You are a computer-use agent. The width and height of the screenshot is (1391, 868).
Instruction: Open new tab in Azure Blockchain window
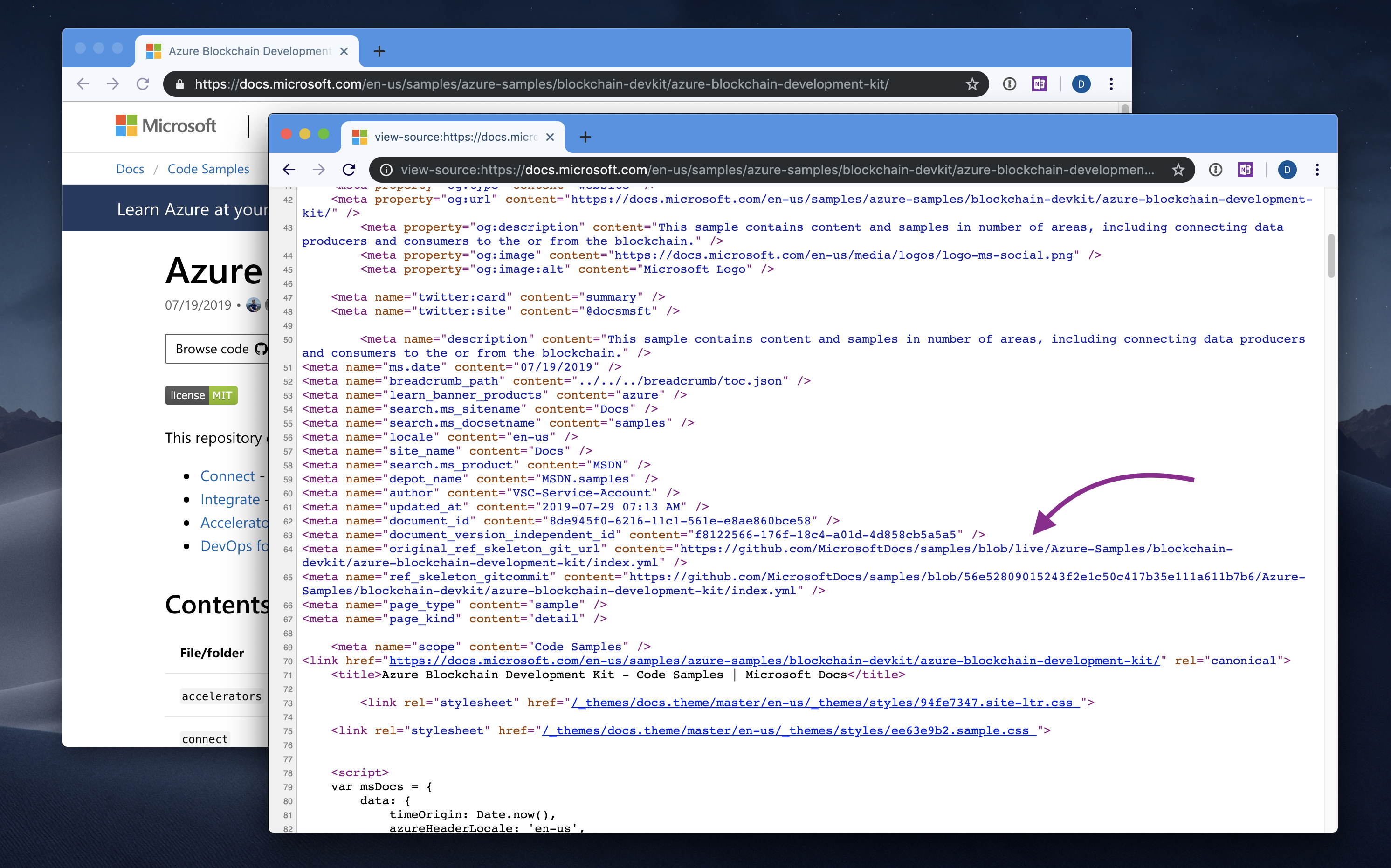(379, 52)
